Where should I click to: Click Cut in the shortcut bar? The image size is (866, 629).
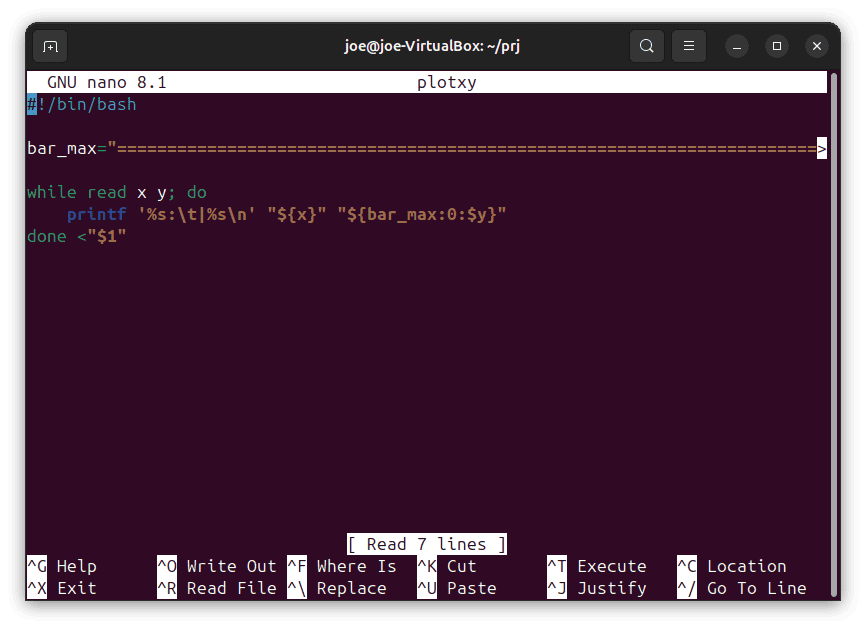pos(462,566)
